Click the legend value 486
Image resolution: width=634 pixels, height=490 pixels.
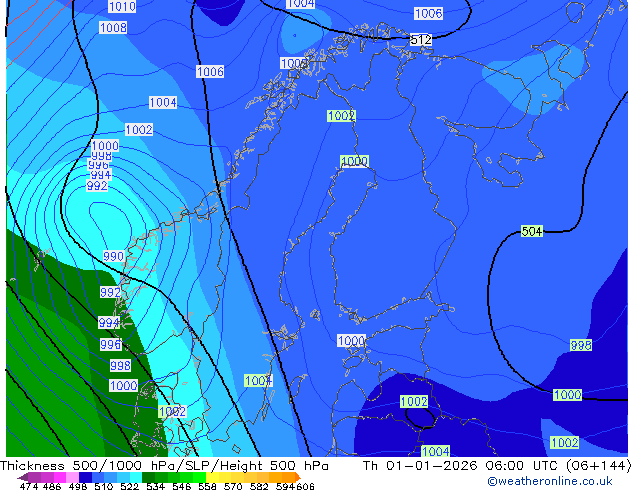(x=52, y=486)
